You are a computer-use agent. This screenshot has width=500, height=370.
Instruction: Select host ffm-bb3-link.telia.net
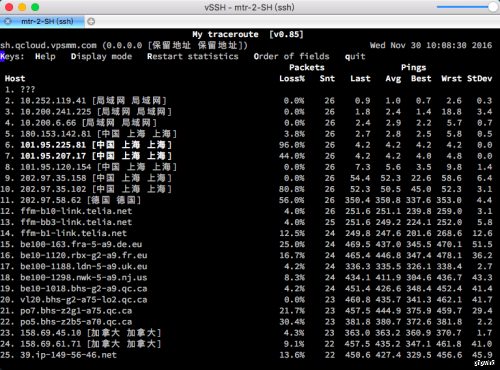tap(76, 222)
